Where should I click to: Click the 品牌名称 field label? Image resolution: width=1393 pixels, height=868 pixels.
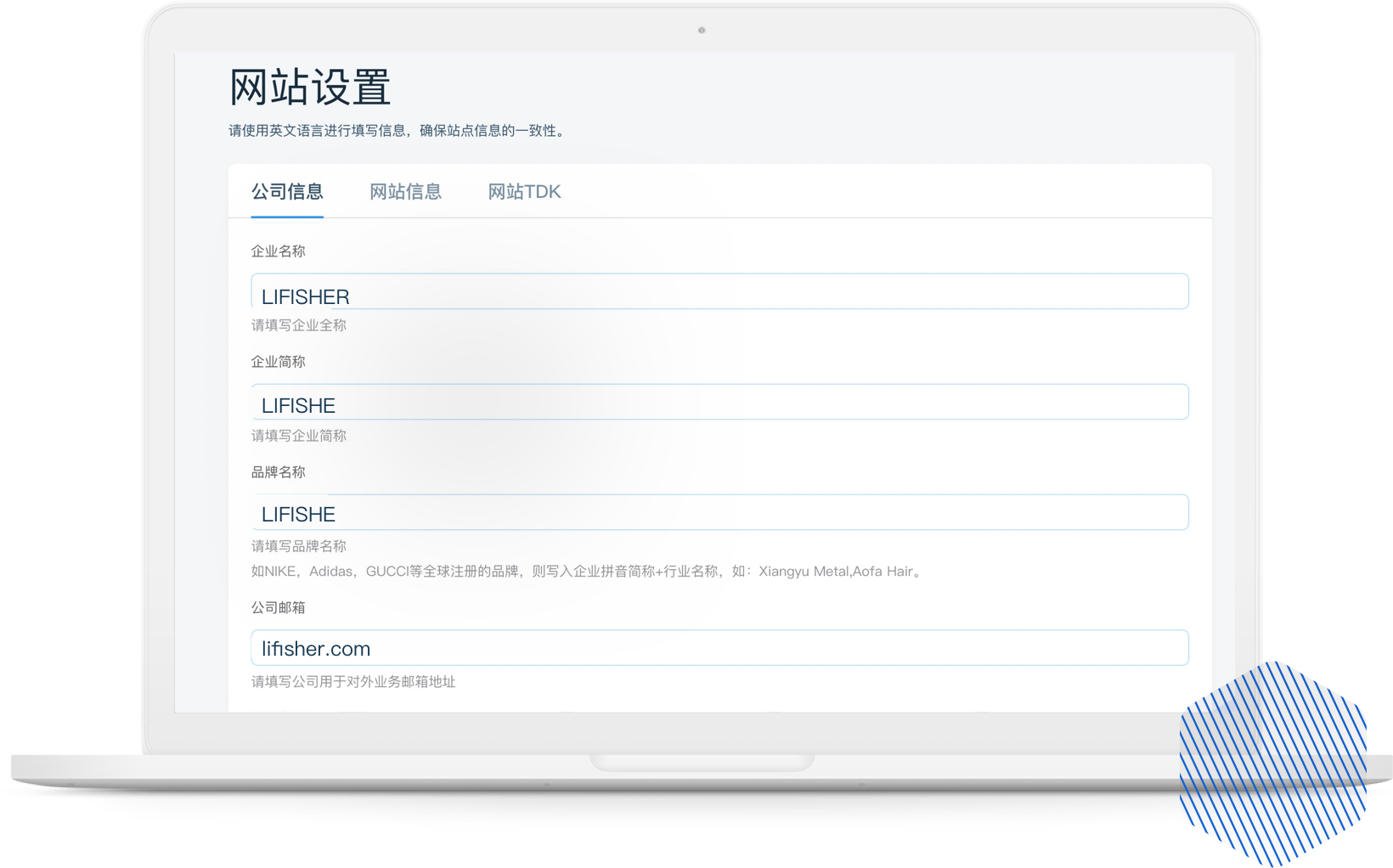(x=278, y=472)
